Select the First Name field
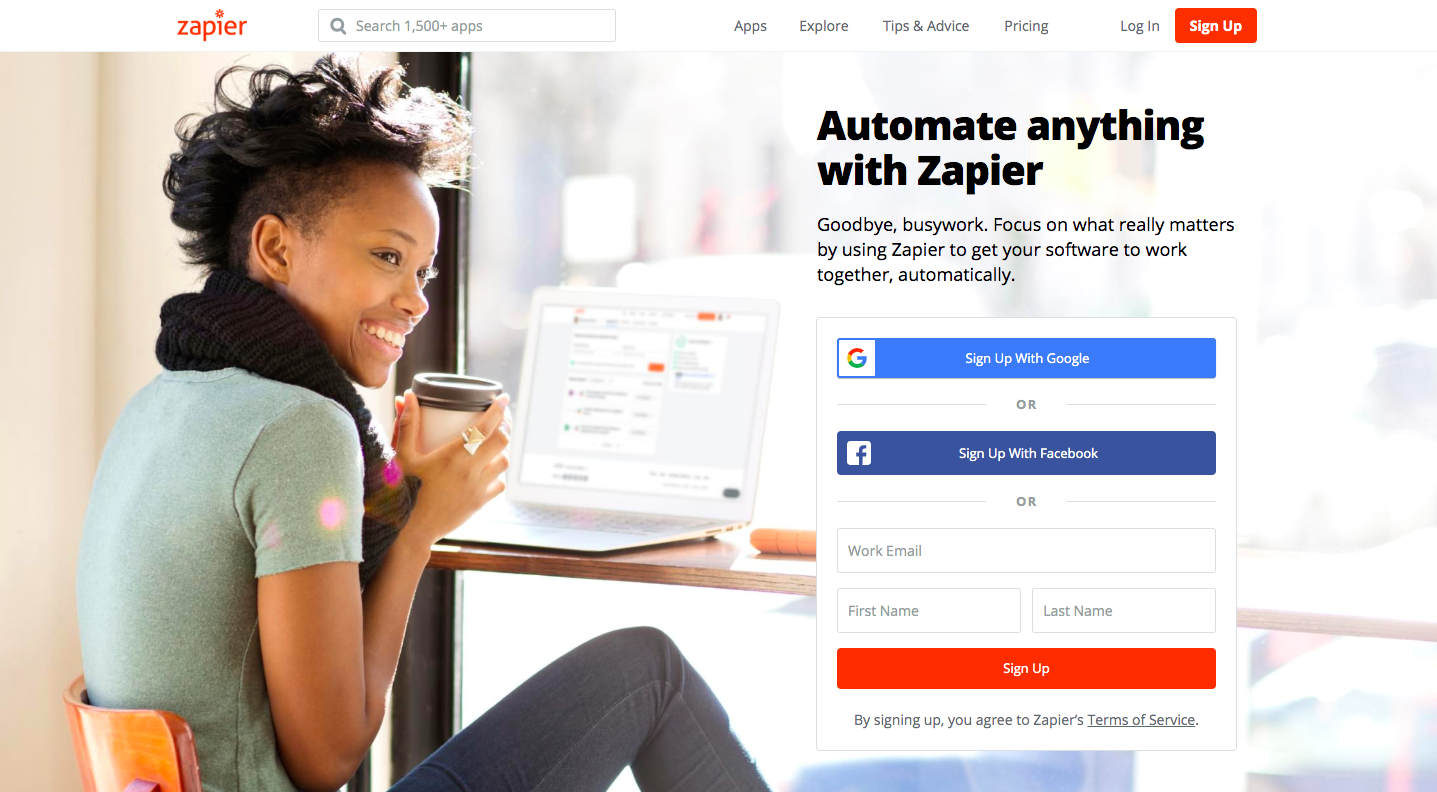 tap(929, 610)
